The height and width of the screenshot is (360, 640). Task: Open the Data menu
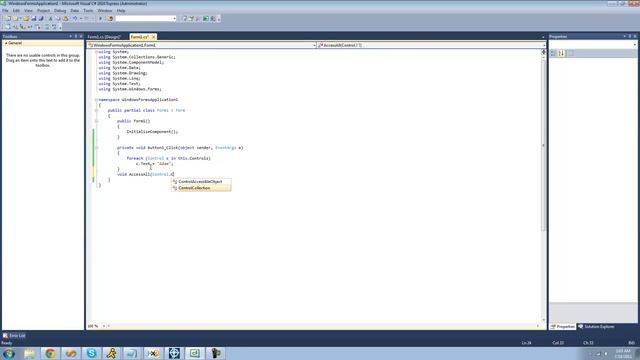(x=75, y=11)
